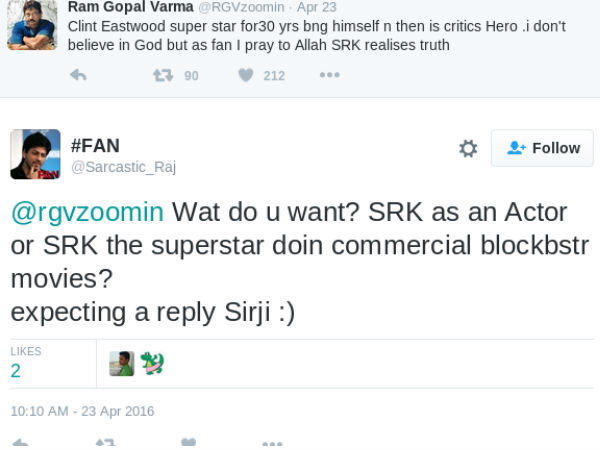Viewport: 600px width, 450px height.
Task: Click the 10:10 AM - 23 Apr 2016 timestamp
Action: point(82,411)
